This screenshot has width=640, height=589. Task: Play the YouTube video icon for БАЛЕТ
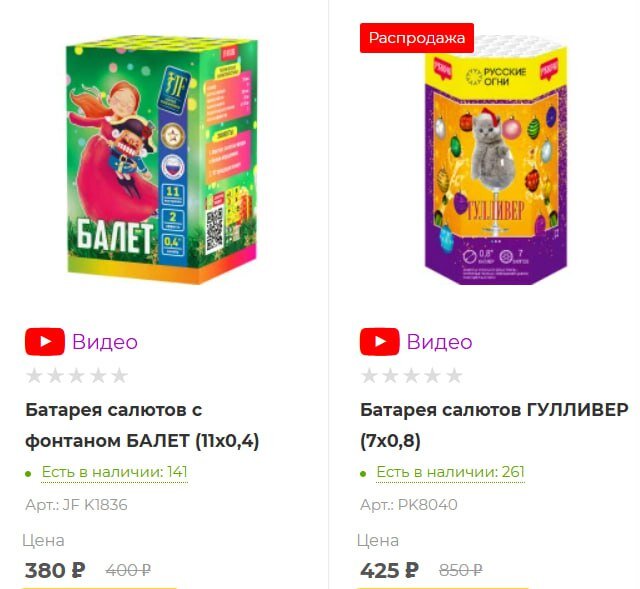click(45, 342)
